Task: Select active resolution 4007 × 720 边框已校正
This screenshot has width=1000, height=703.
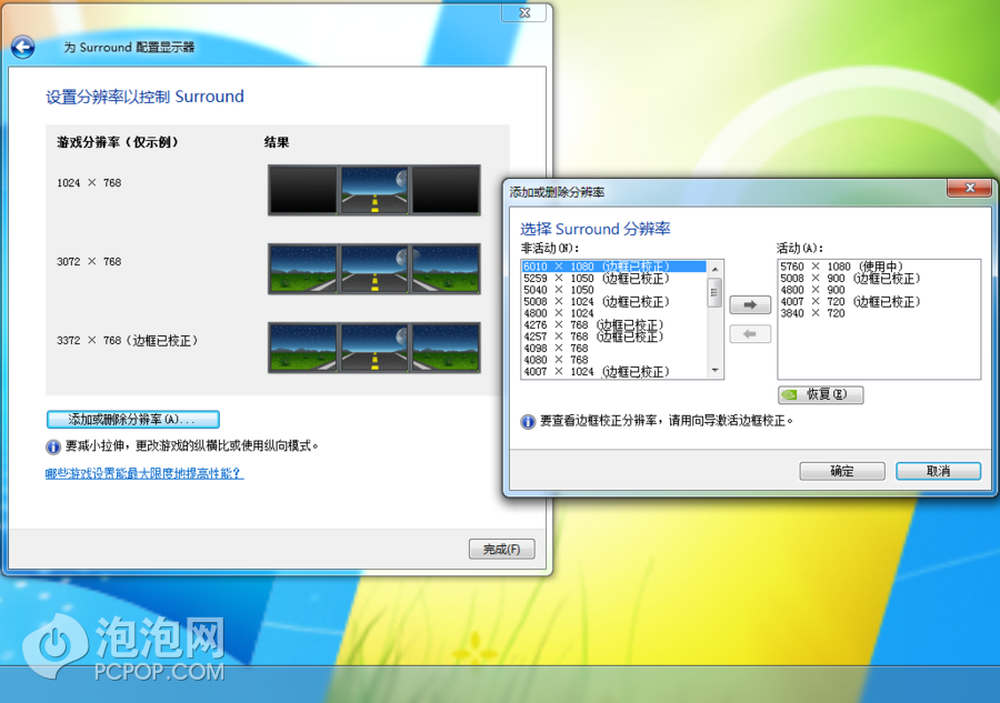Action: tap(879, 301)
